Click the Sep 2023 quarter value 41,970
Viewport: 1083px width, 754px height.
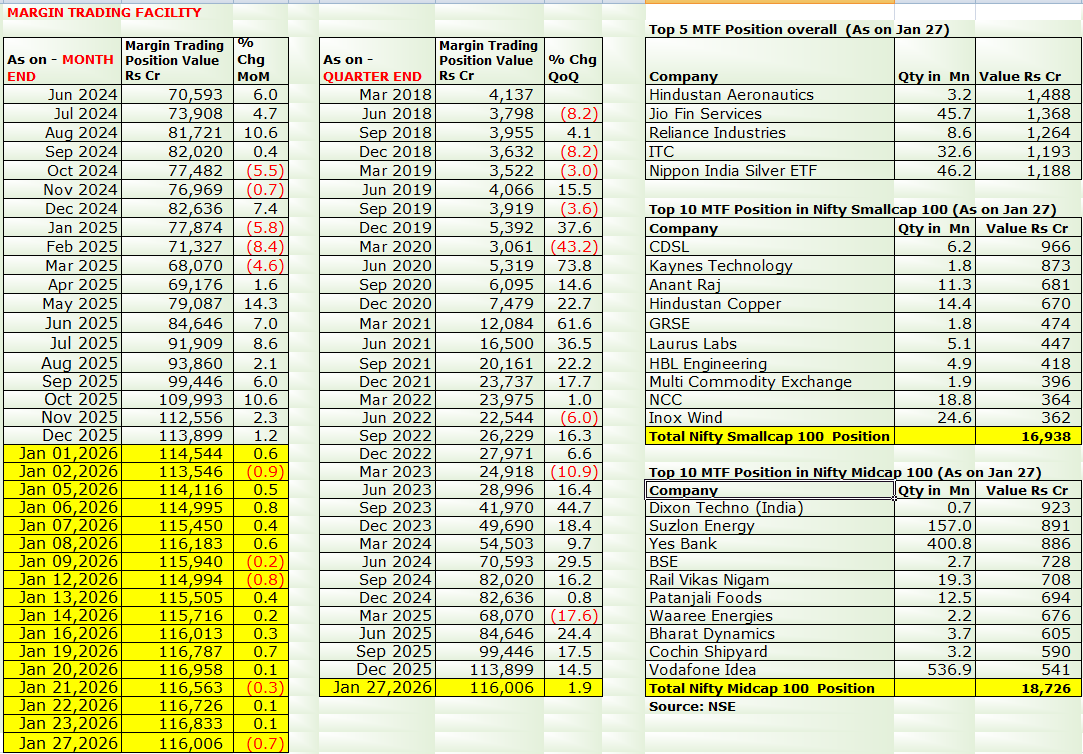point(490,508)
